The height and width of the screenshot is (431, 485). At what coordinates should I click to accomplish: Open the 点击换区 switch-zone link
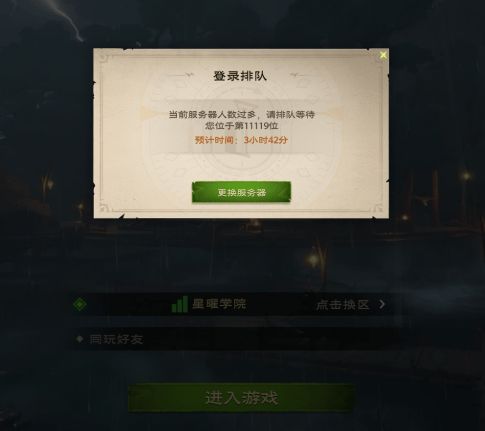pos(343,304)
